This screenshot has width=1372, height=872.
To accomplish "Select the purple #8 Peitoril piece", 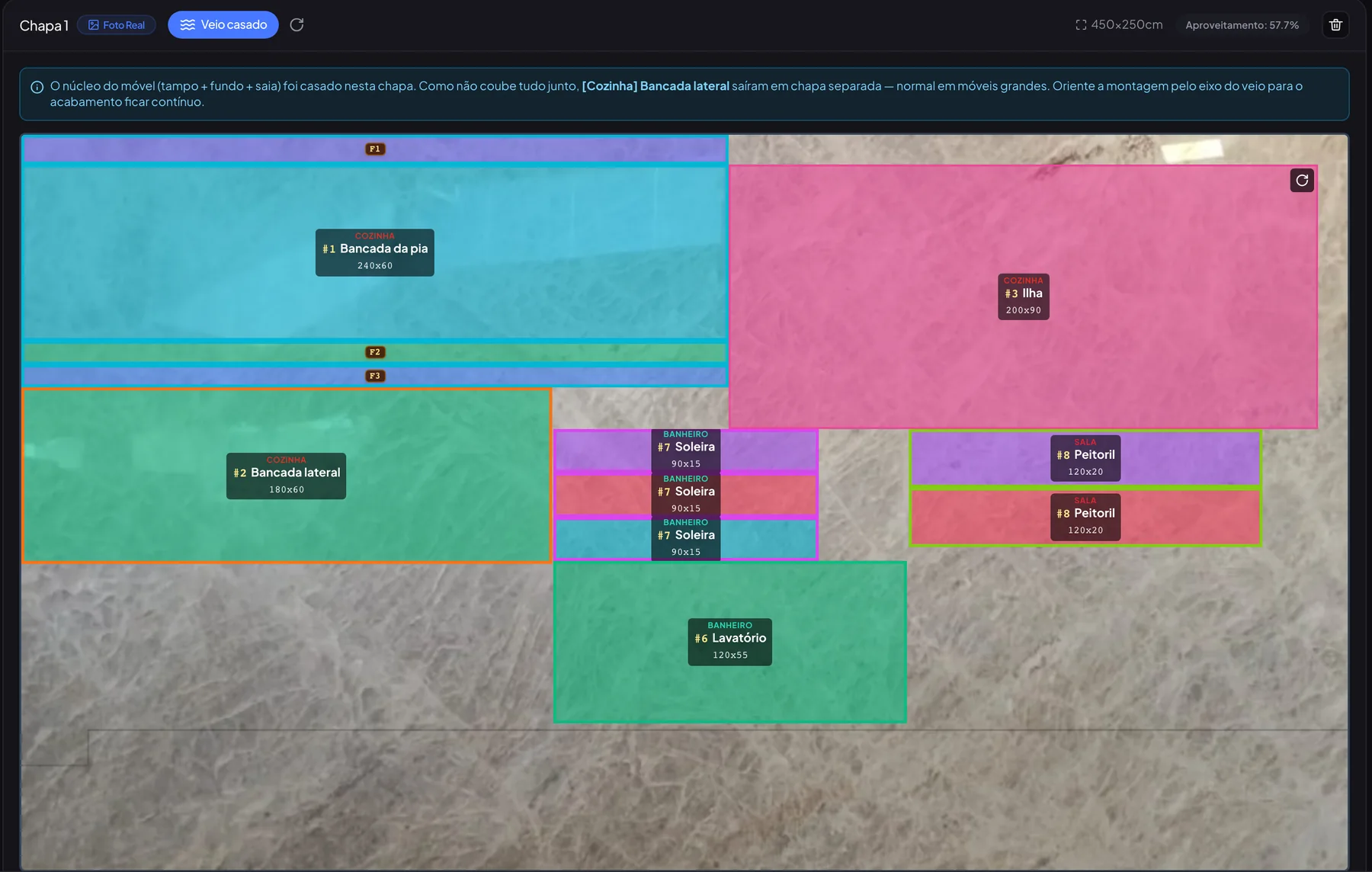I will coord(1085,458).
